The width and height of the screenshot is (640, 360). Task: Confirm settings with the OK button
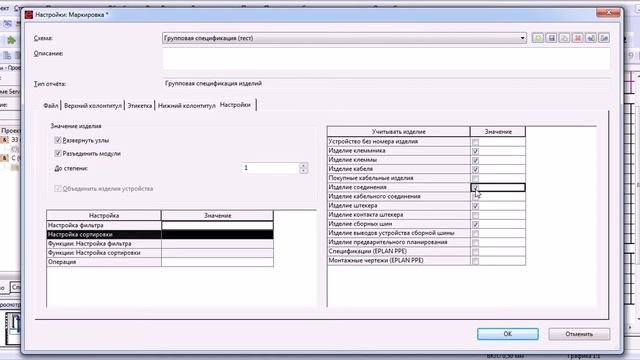click(508, 334)
